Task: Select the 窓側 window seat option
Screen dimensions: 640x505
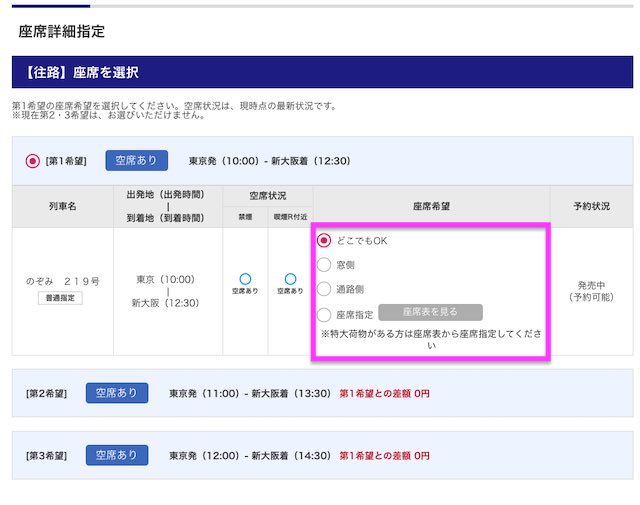Action: 324,265
